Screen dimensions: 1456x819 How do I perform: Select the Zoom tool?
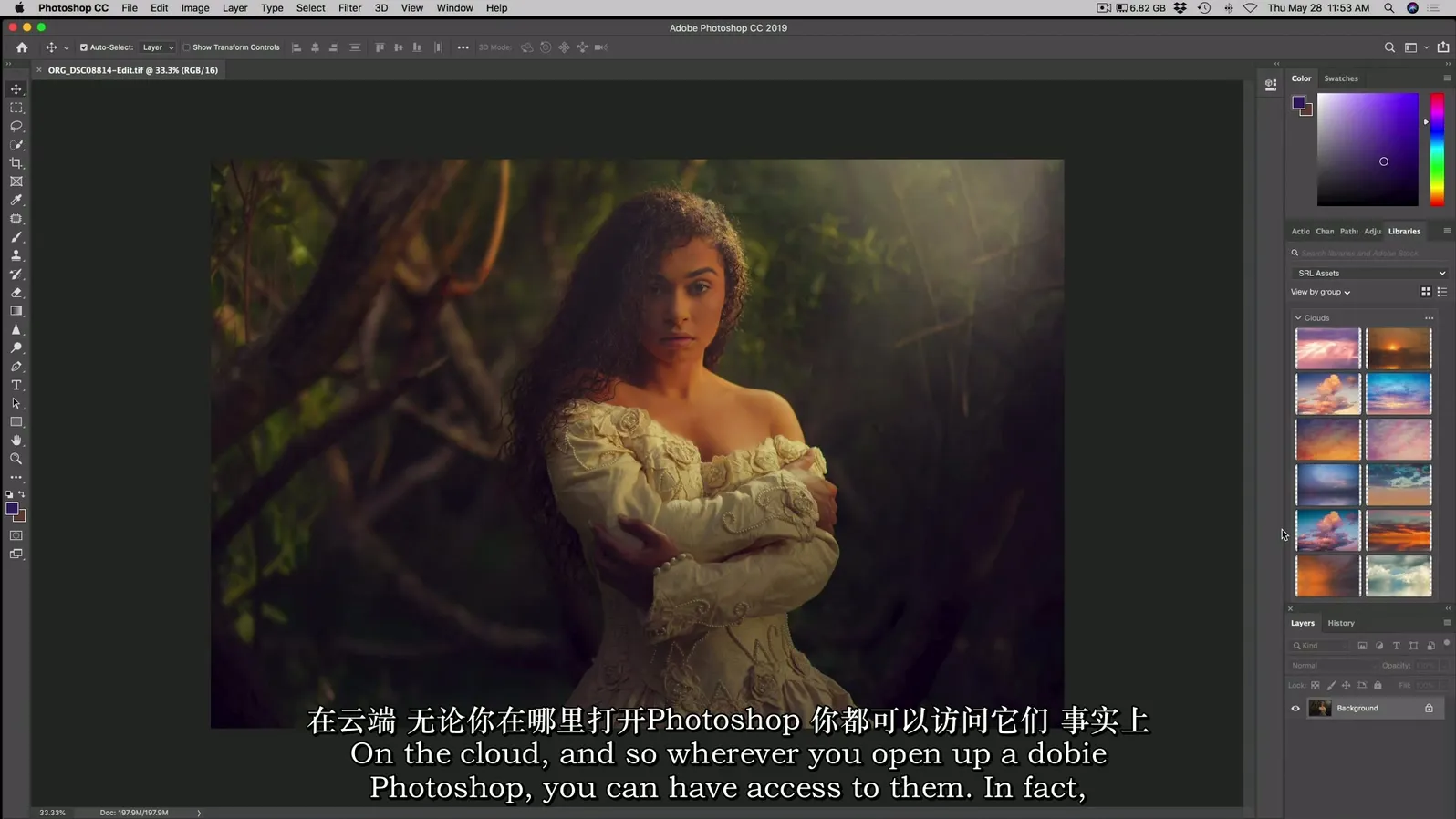tap(16, 459)
